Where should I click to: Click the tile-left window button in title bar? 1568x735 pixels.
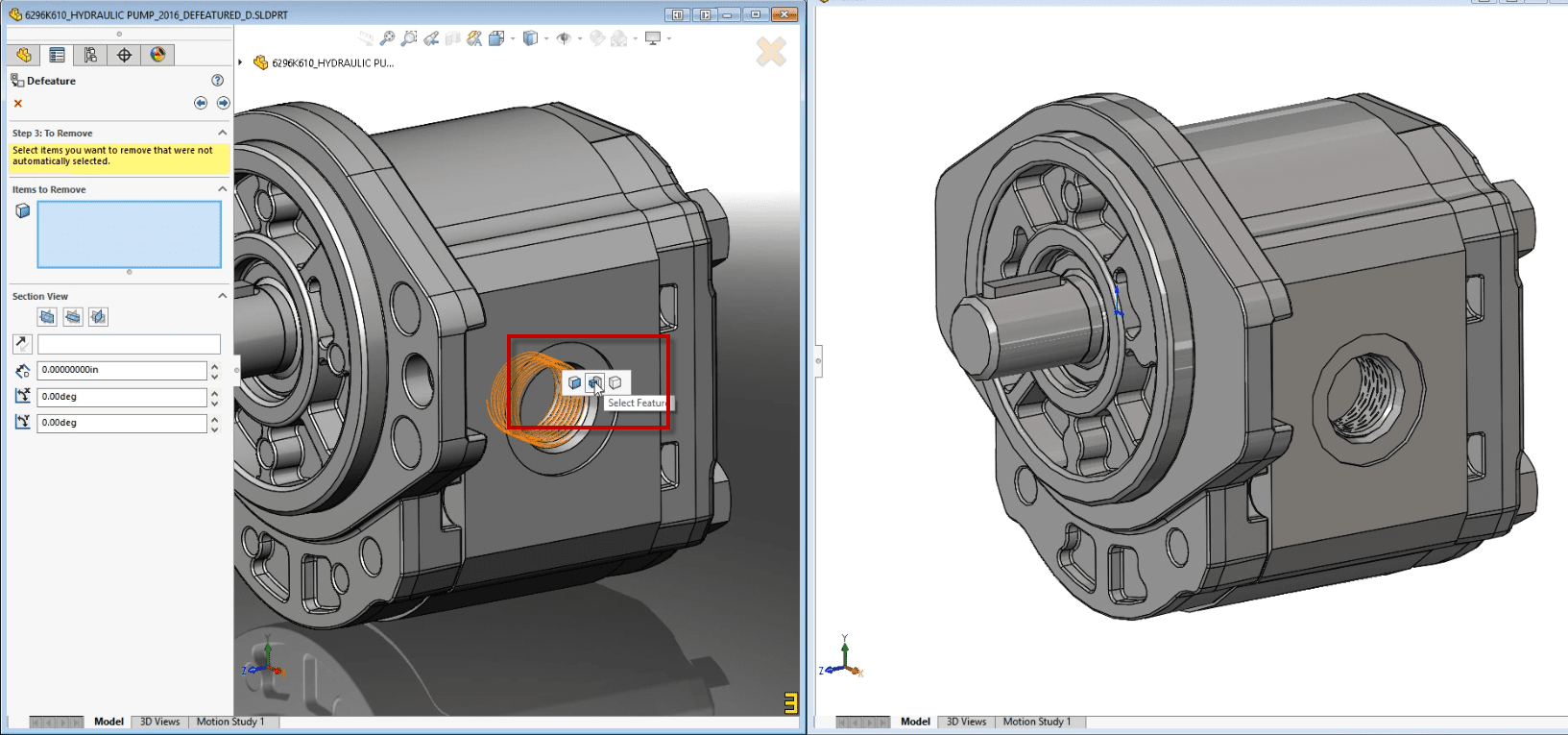[678, 14]
